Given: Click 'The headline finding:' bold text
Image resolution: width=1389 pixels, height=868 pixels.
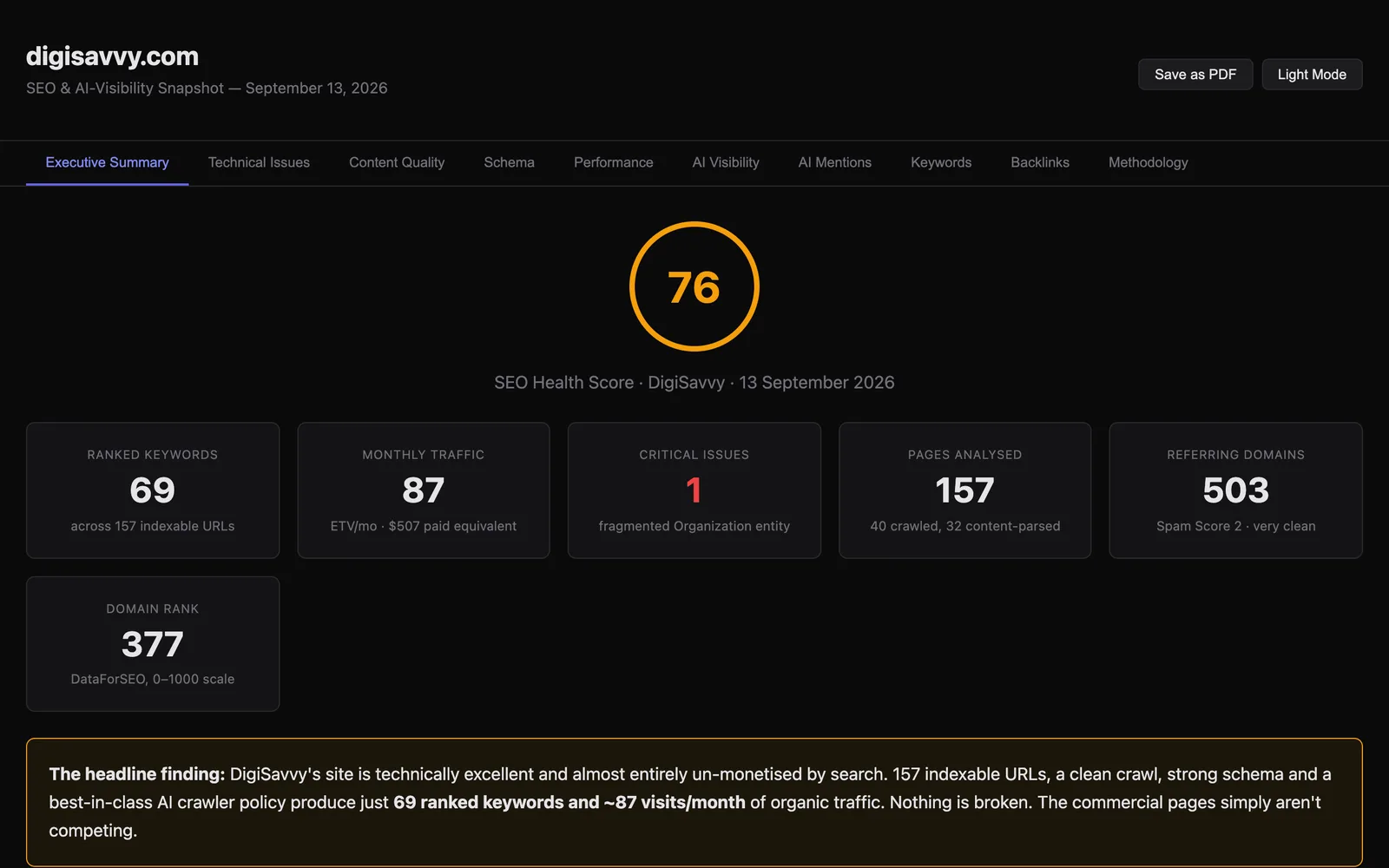Looking at the screenshot, I should click(x=137, y=774).
